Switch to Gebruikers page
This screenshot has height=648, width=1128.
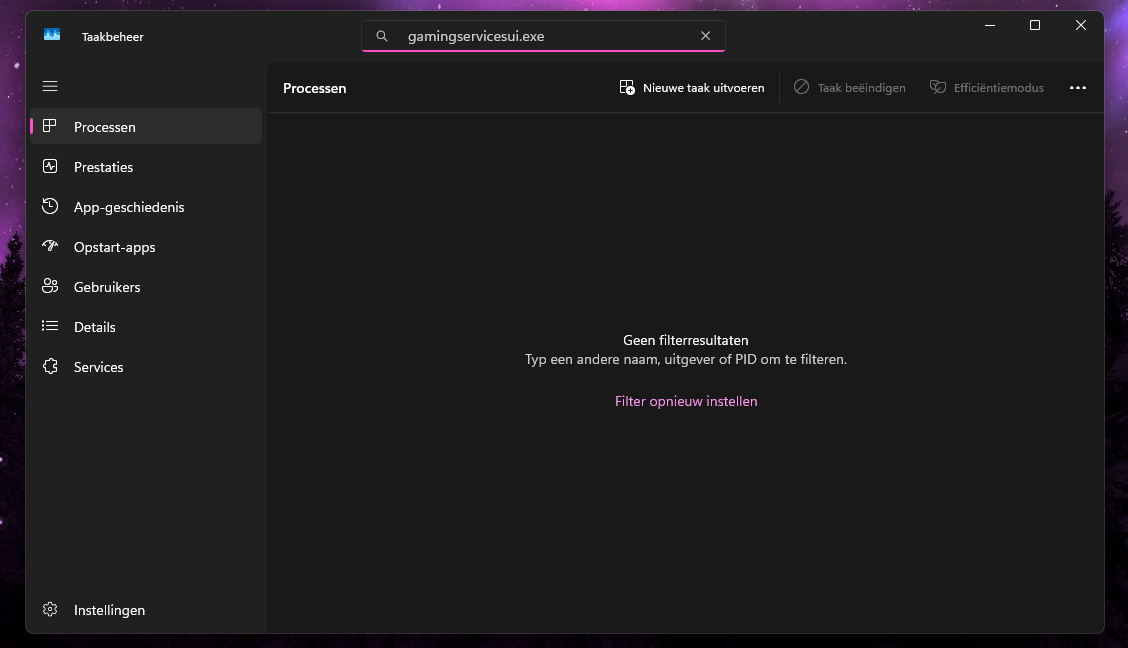146,287
